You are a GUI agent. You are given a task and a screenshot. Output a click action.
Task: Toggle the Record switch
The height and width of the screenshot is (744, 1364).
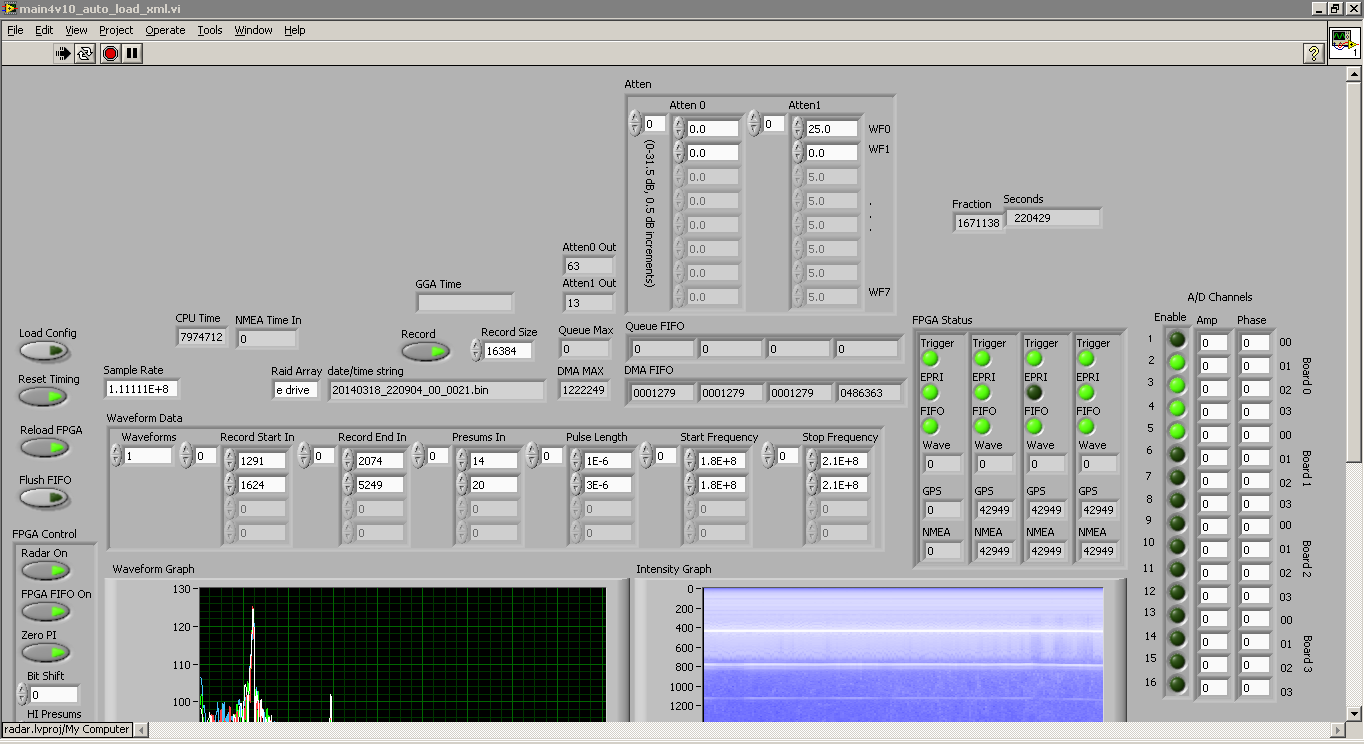point(424,351)
